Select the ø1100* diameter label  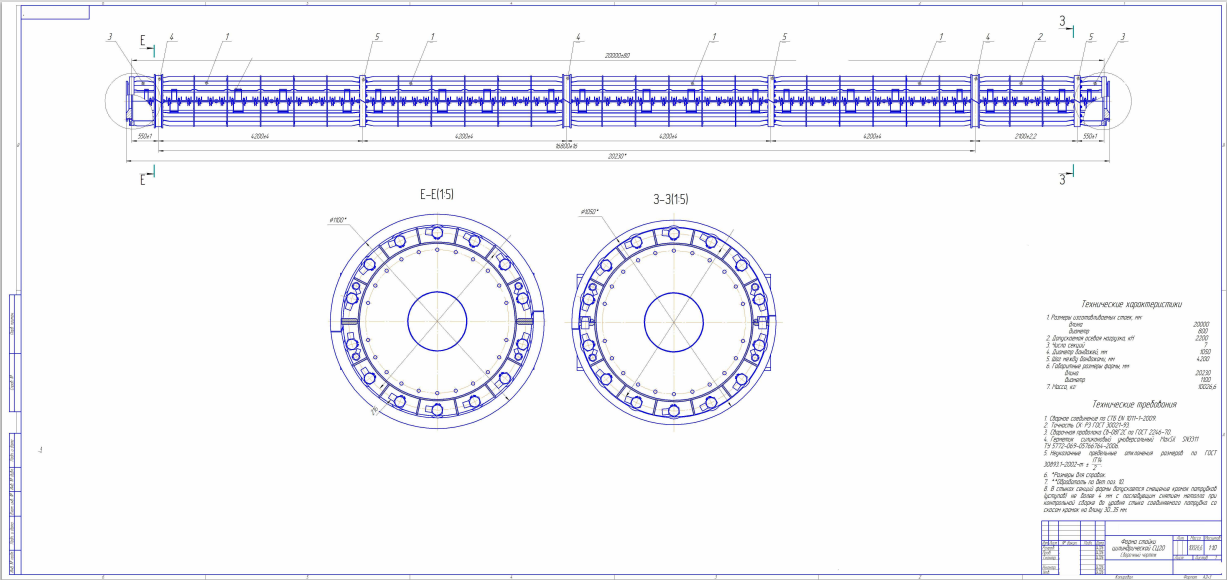pos(336,219)
